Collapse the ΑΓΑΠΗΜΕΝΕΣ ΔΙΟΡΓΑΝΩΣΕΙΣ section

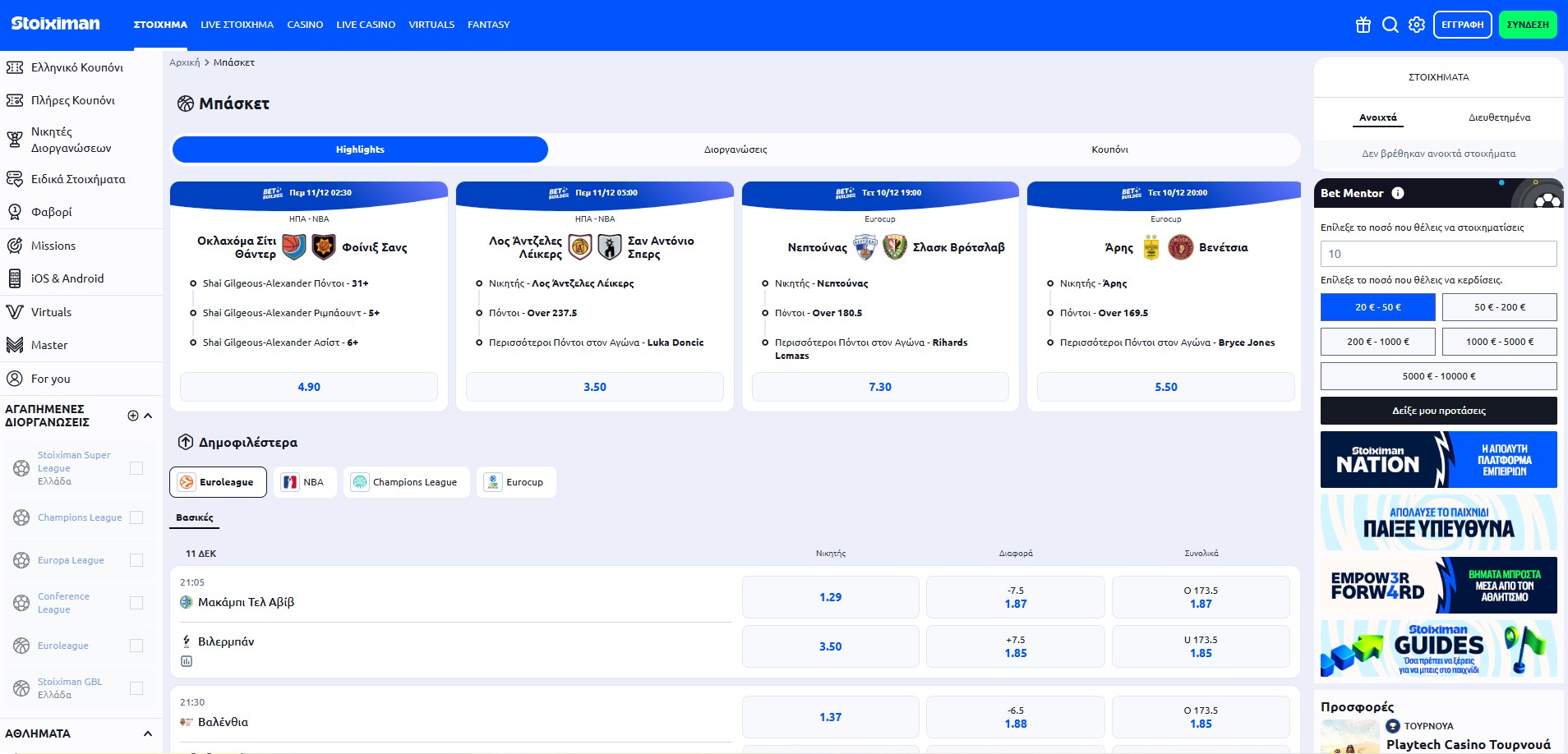pos(149,416)
